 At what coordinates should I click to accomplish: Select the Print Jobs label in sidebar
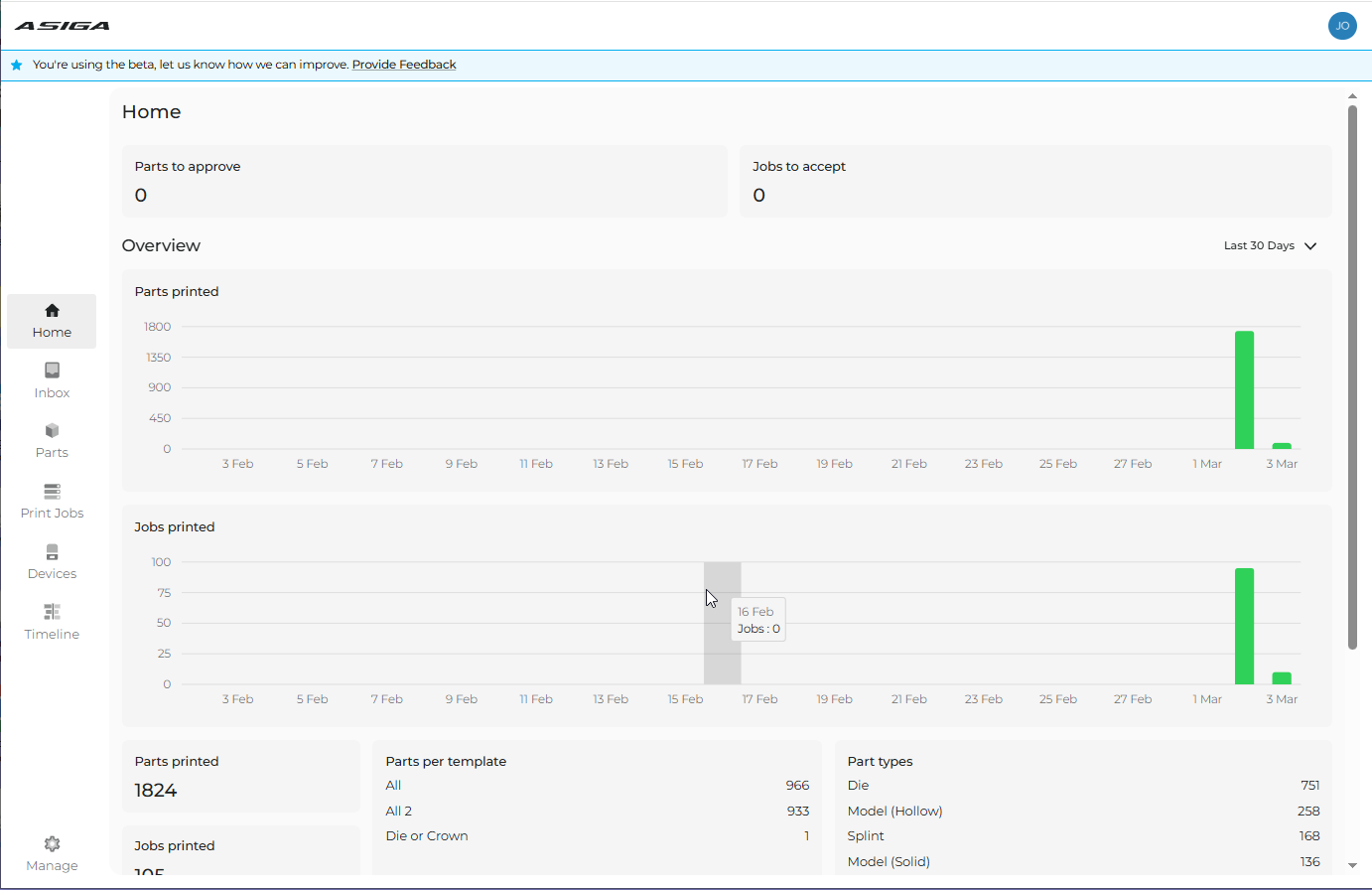(x=52, y=514)
